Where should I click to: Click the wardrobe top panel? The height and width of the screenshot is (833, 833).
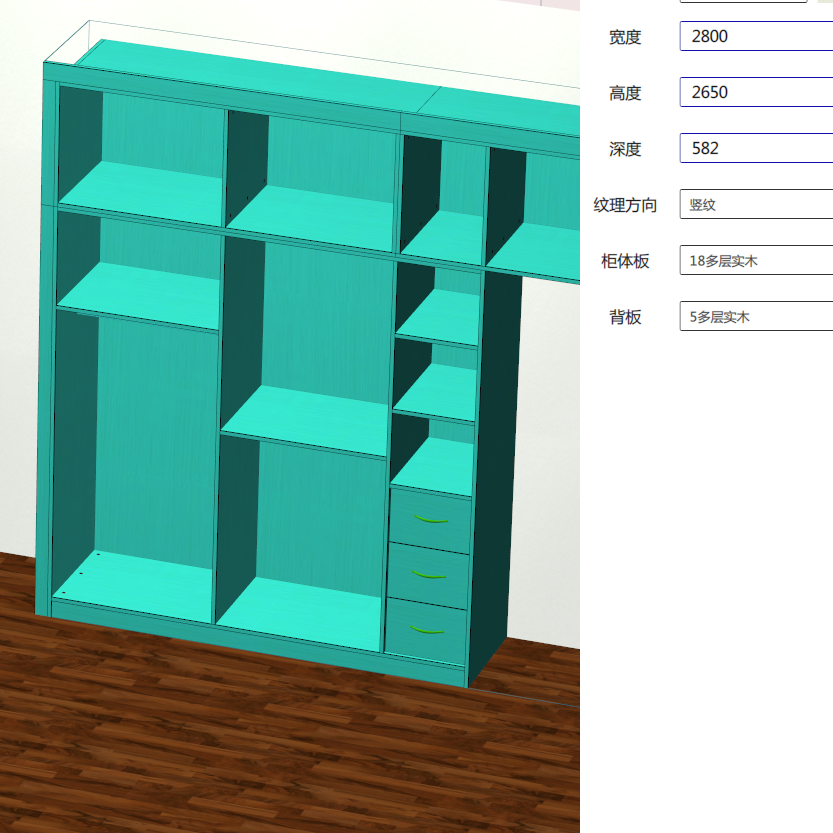tap(250, 60)
